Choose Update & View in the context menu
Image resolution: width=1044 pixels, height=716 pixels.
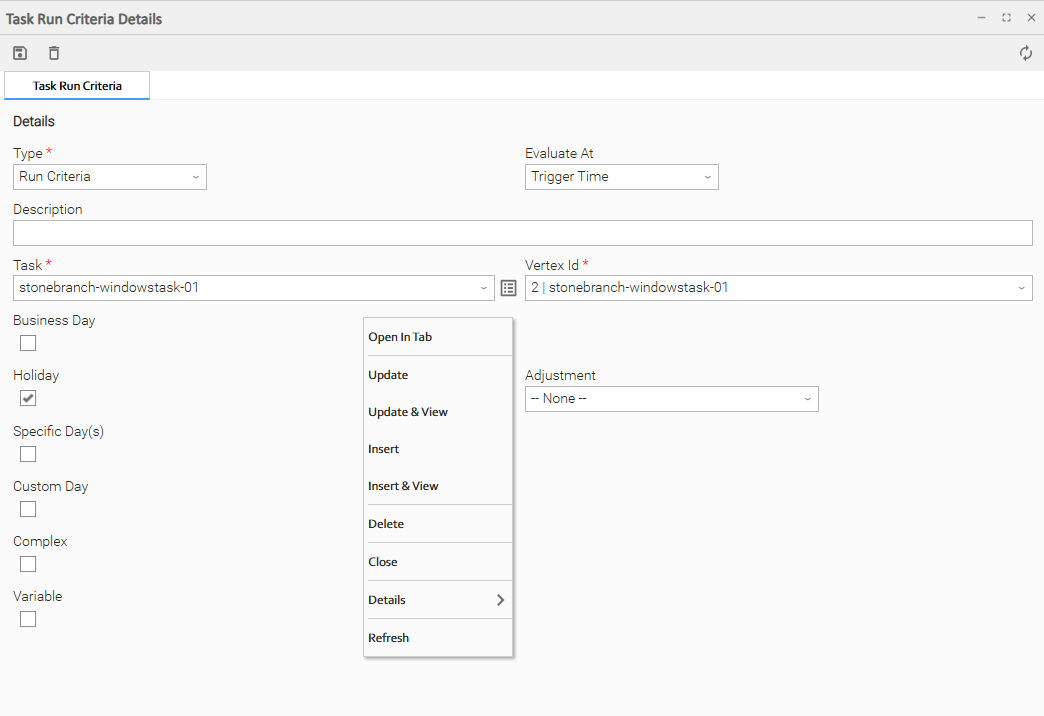coord(408,412)
